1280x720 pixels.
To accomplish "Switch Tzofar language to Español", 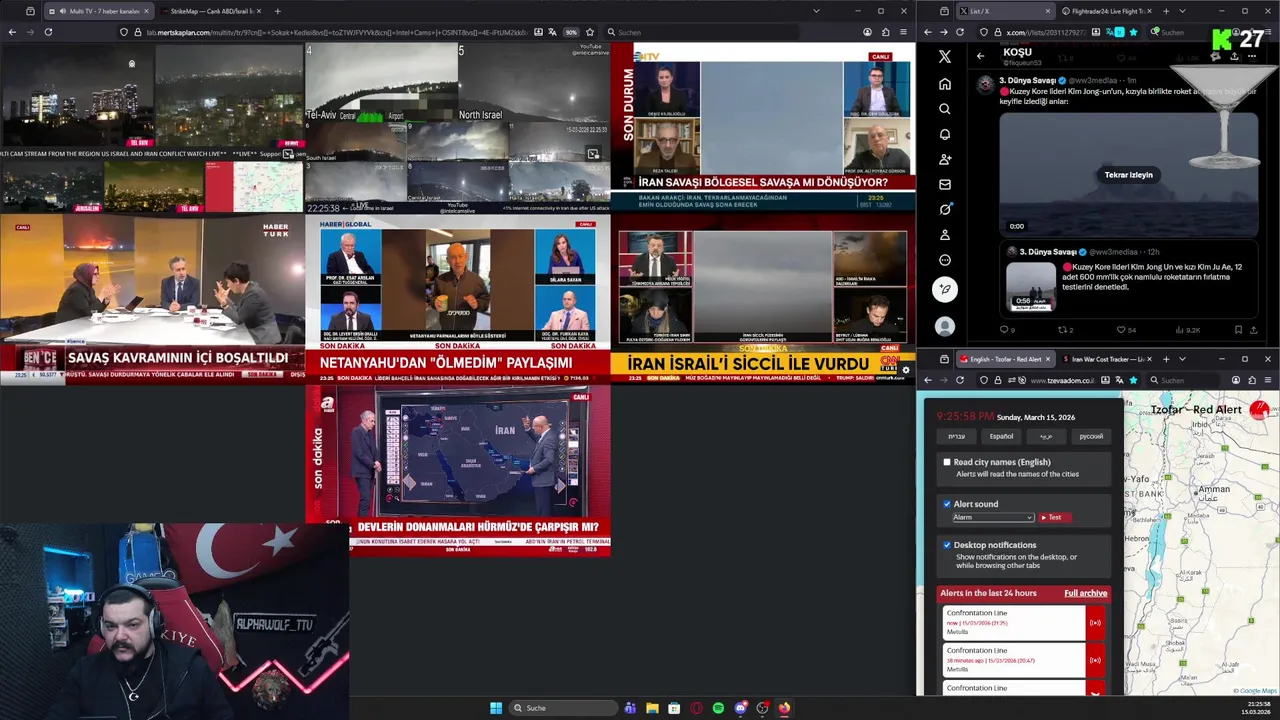I will 1001,436.
